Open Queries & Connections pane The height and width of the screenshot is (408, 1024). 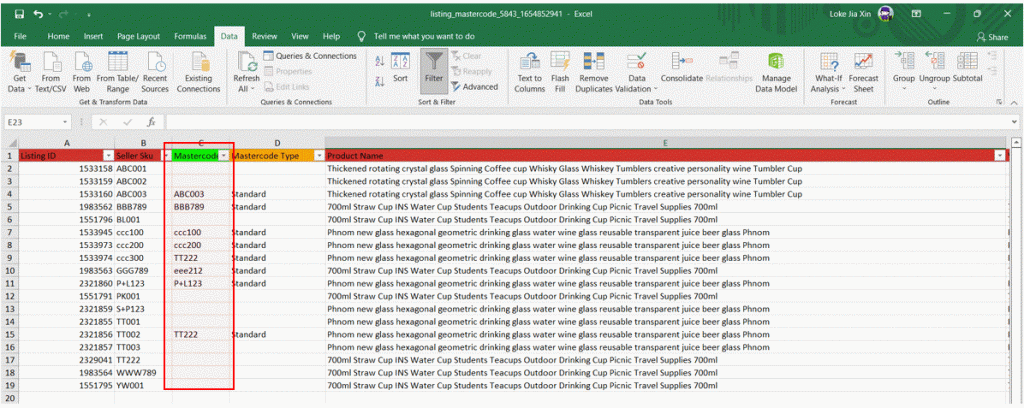tap(310, 56)
